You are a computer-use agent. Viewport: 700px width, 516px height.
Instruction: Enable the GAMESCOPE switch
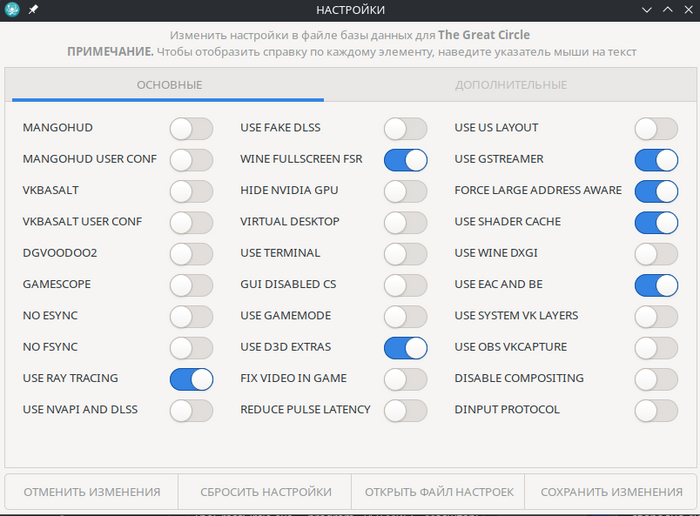(191, 285)
